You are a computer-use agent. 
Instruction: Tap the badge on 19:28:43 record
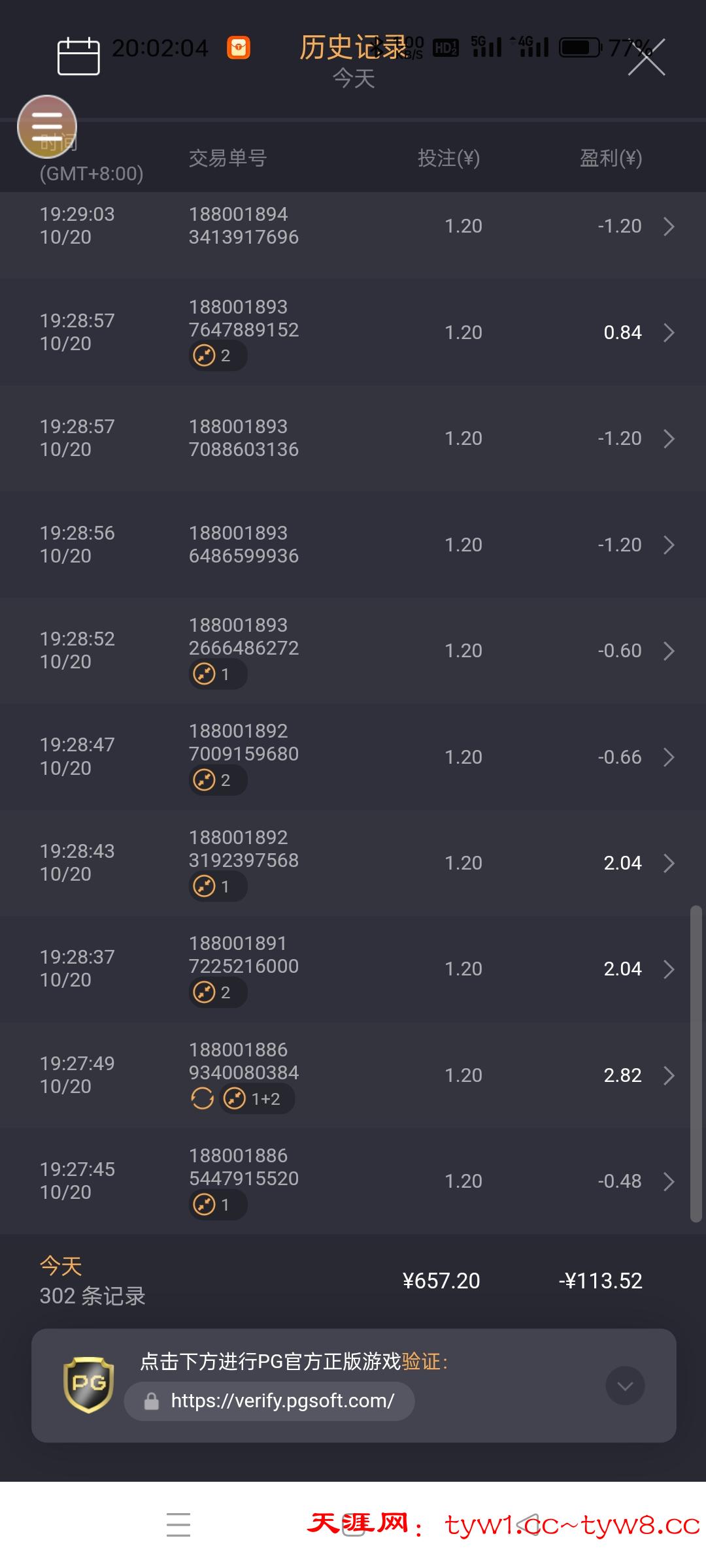point(217,887)
